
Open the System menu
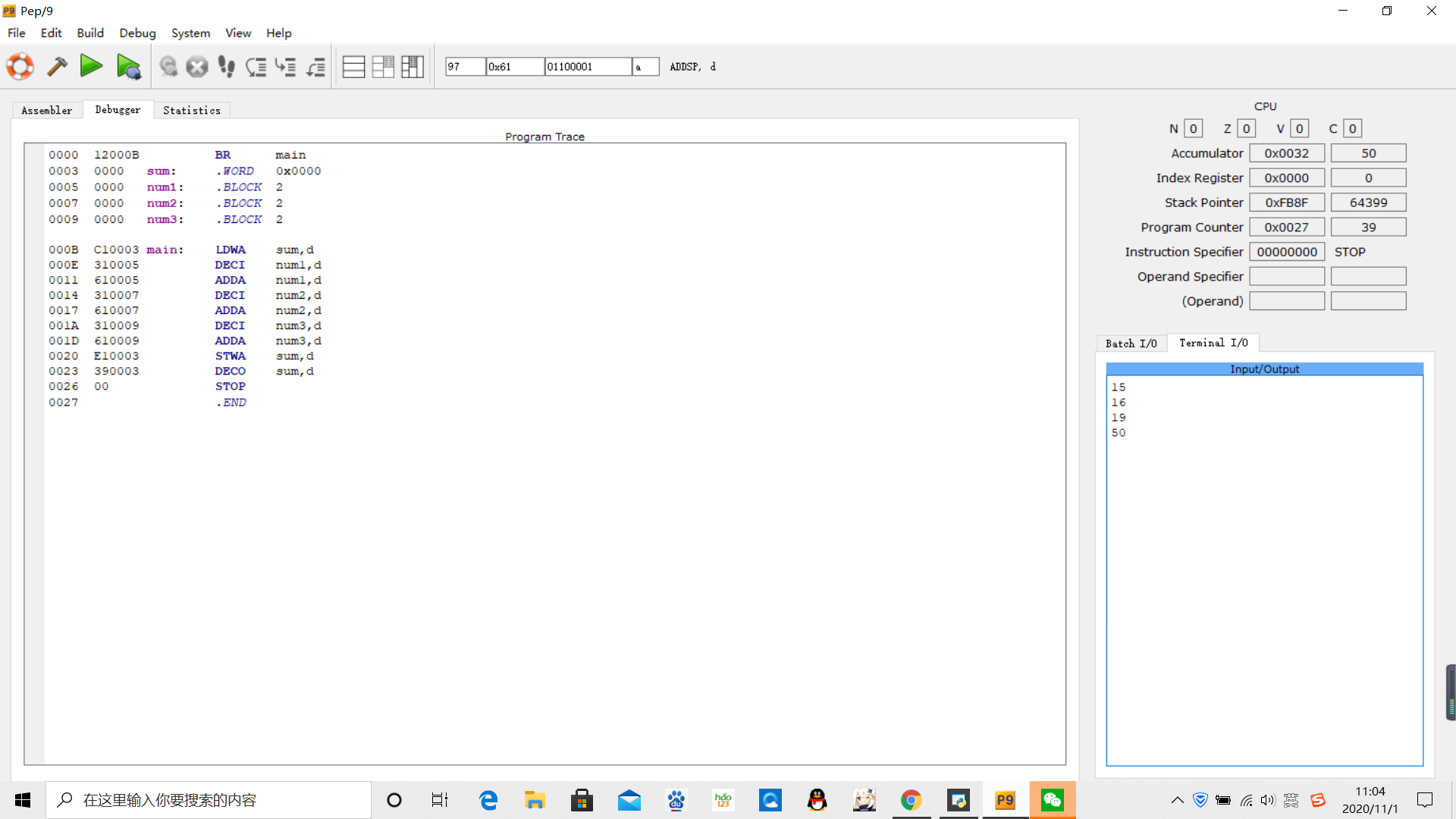(x=190, y=33)
